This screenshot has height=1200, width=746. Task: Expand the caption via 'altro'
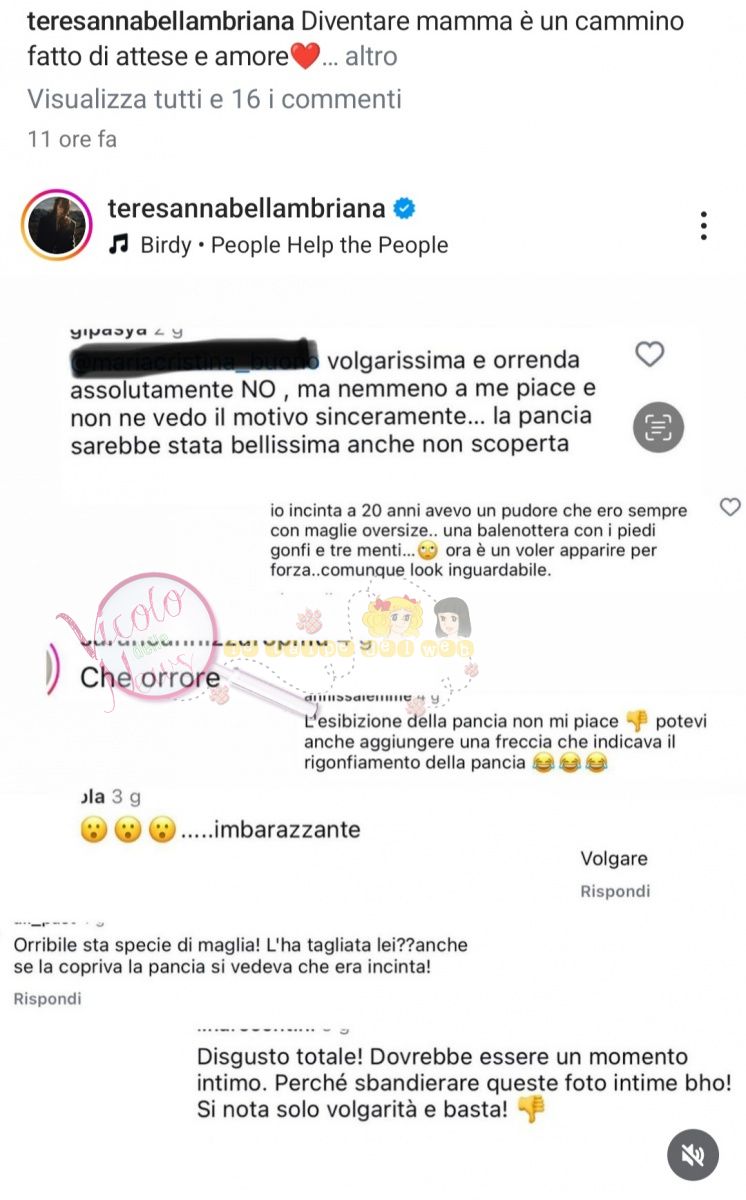point(372,57)
